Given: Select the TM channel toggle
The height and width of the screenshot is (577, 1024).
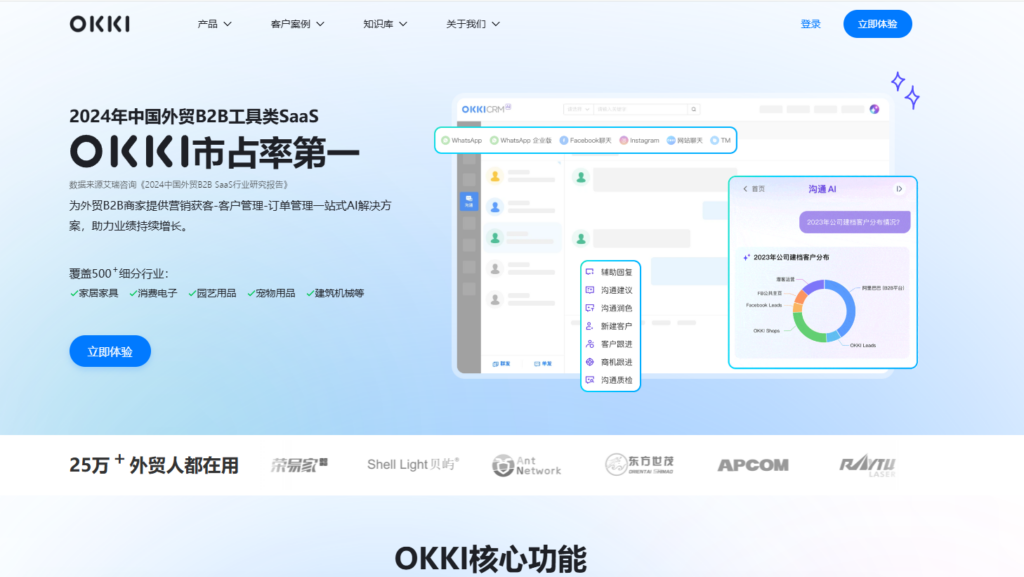Looking at the screenshot, I should (715, 140).
